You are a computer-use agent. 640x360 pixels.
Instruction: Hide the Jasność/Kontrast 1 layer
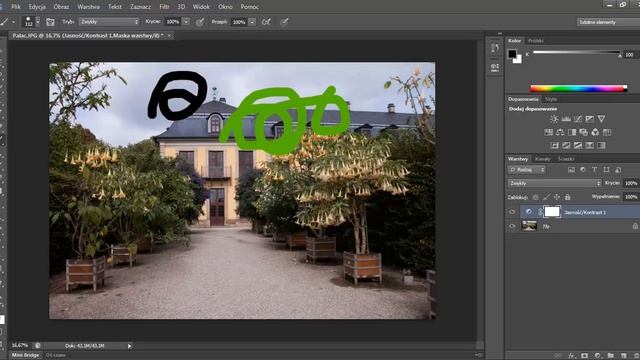[x=512, y=212]
